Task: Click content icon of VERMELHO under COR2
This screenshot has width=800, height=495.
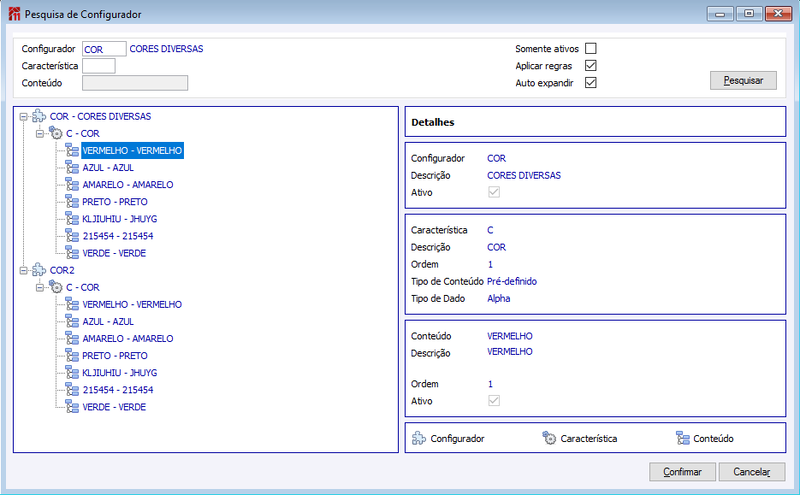Action: point(72,305)
